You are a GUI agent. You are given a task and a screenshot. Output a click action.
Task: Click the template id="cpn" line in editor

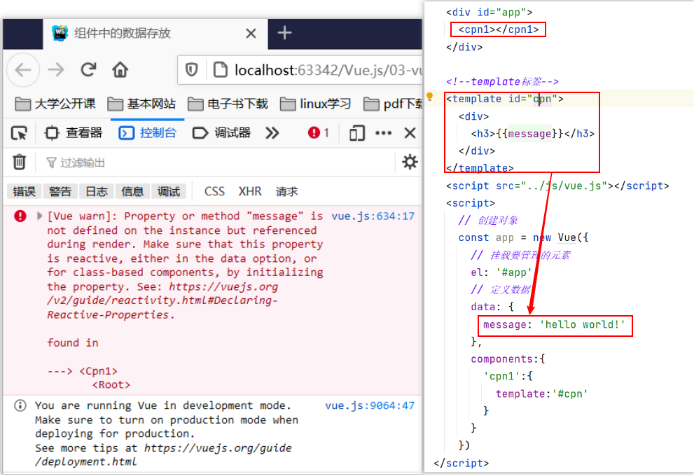pyautogui.click(x=505, y=99)
